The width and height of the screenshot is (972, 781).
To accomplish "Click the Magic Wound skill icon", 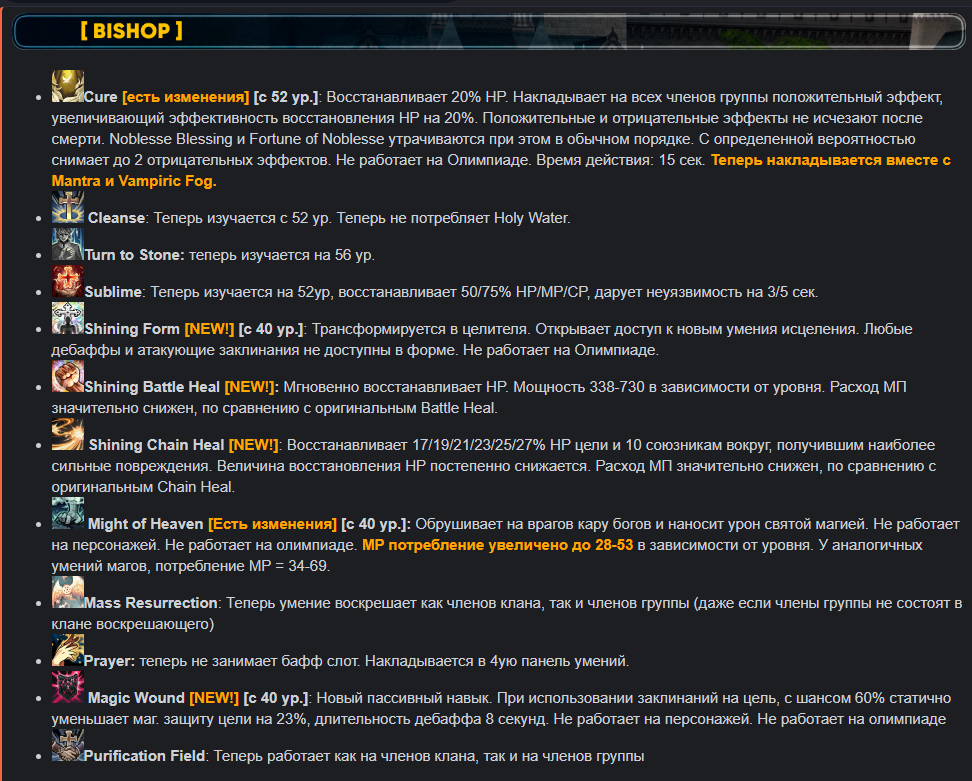I will coord(67,688).
